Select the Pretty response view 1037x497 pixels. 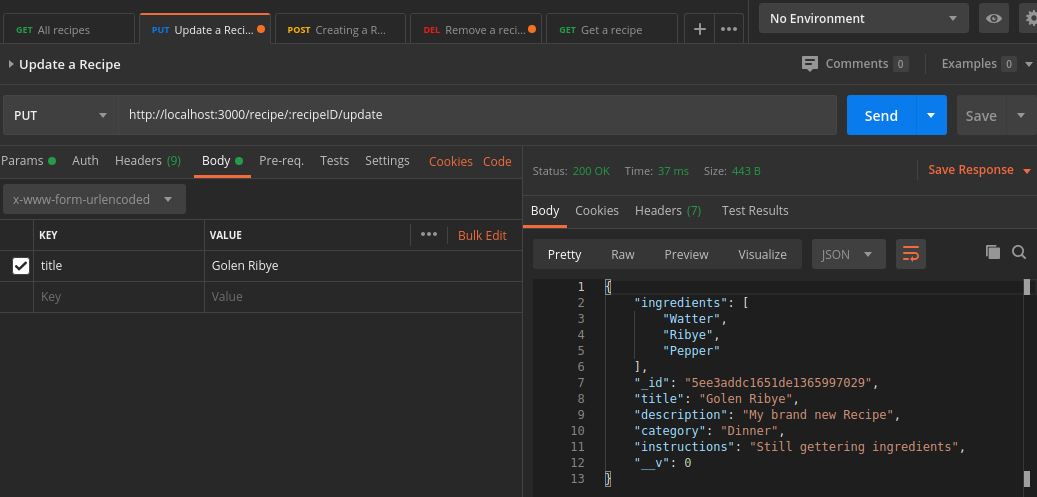click(564, 254)
